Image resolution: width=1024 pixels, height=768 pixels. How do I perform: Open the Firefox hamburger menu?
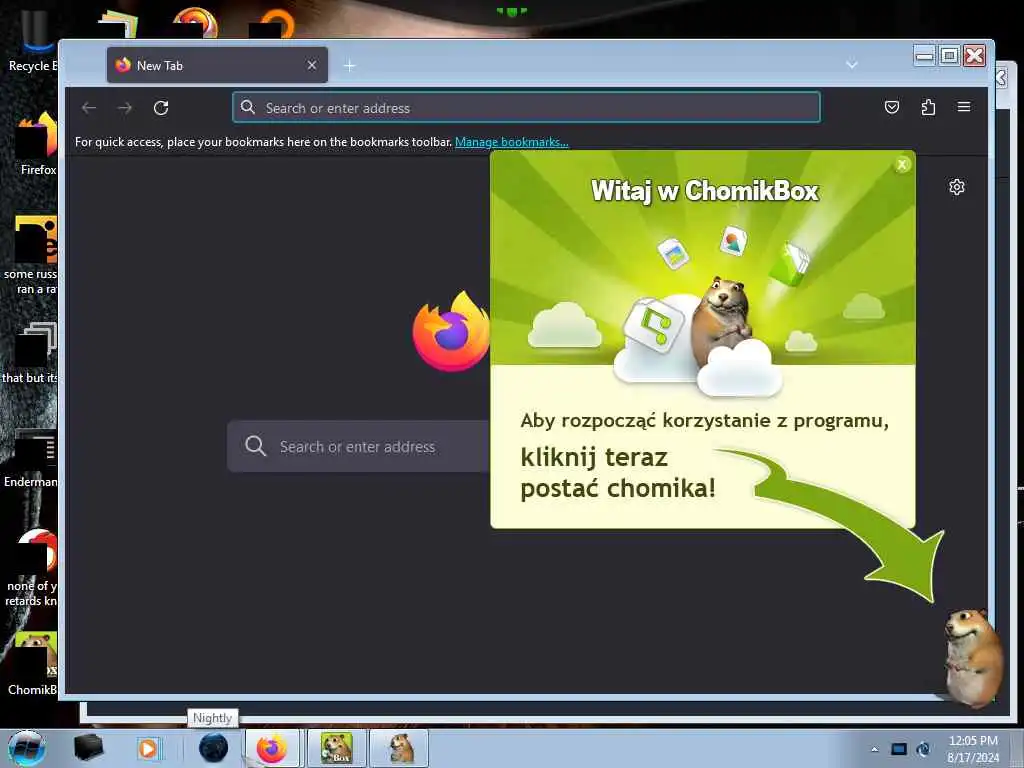click(x=964, y=107)
